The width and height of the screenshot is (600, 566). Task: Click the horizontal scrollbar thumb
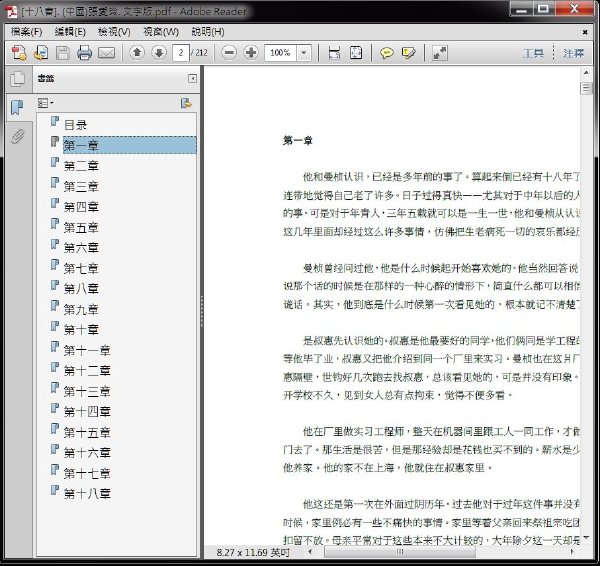pos(400,551)
